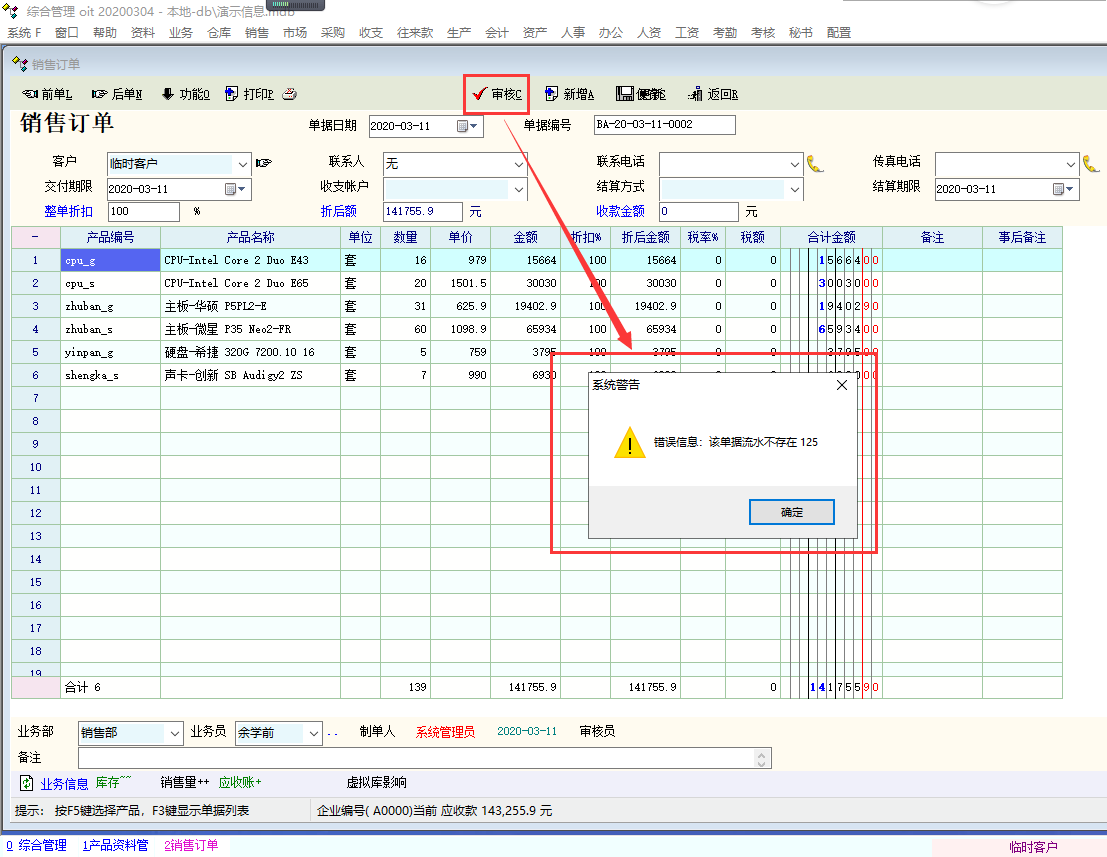Open the 销售 menu in menu bar

click(257, 32)
